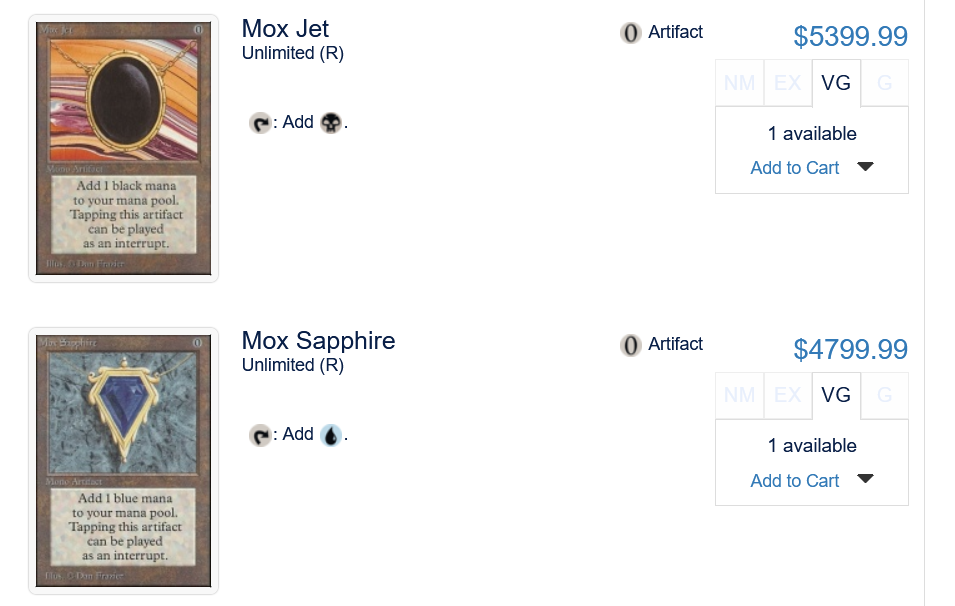Viewport: 955px width, 606px height.
Task: Expand the Mox Sapphire cart quantity dropdown arrow
Action: [x=866, y=479]
